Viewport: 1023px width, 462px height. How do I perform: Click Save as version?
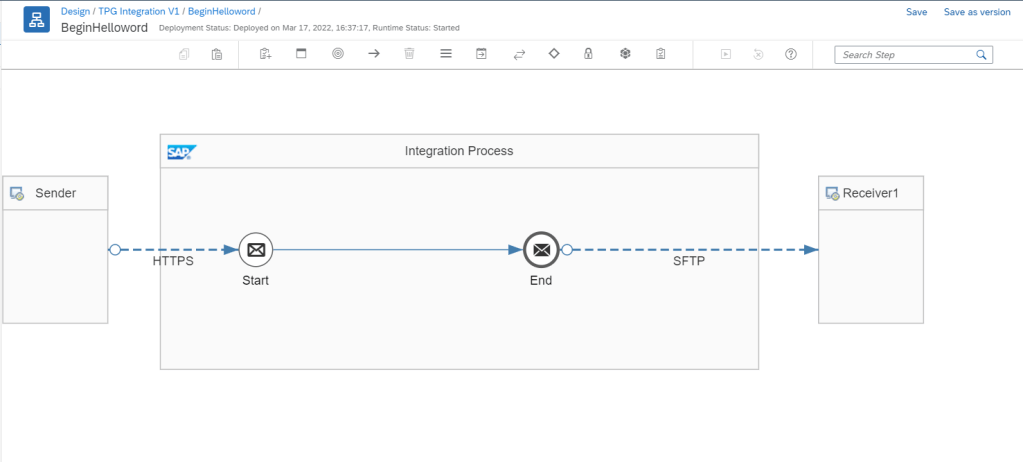[x=976, y=12]
